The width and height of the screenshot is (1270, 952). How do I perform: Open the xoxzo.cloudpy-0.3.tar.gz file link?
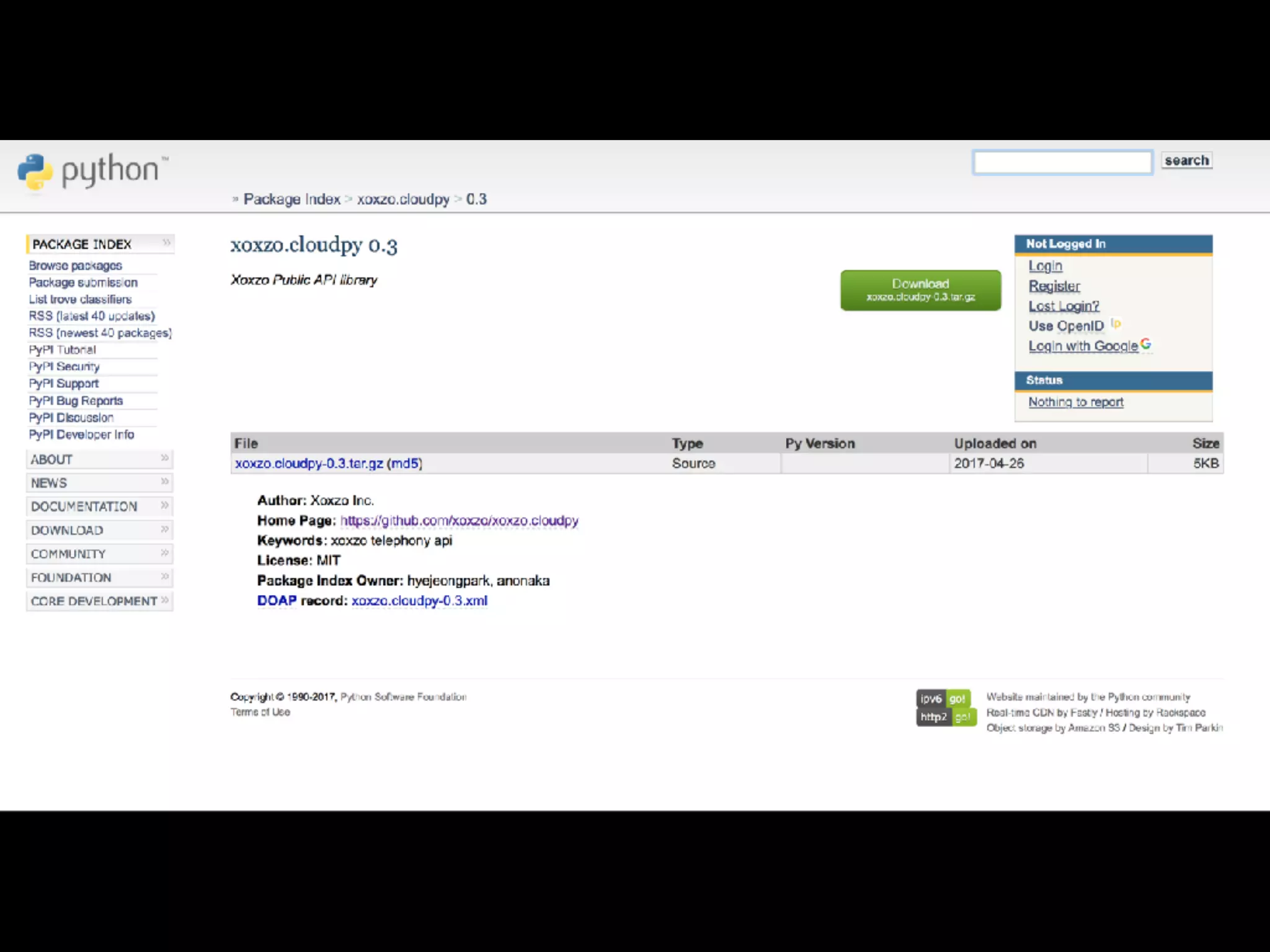pyautogui.click(x=309, y=464)
